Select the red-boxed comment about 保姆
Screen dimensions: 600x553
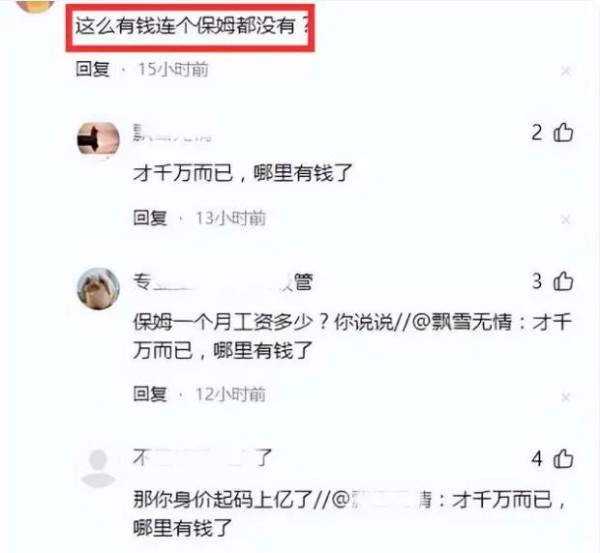[190, 28]
